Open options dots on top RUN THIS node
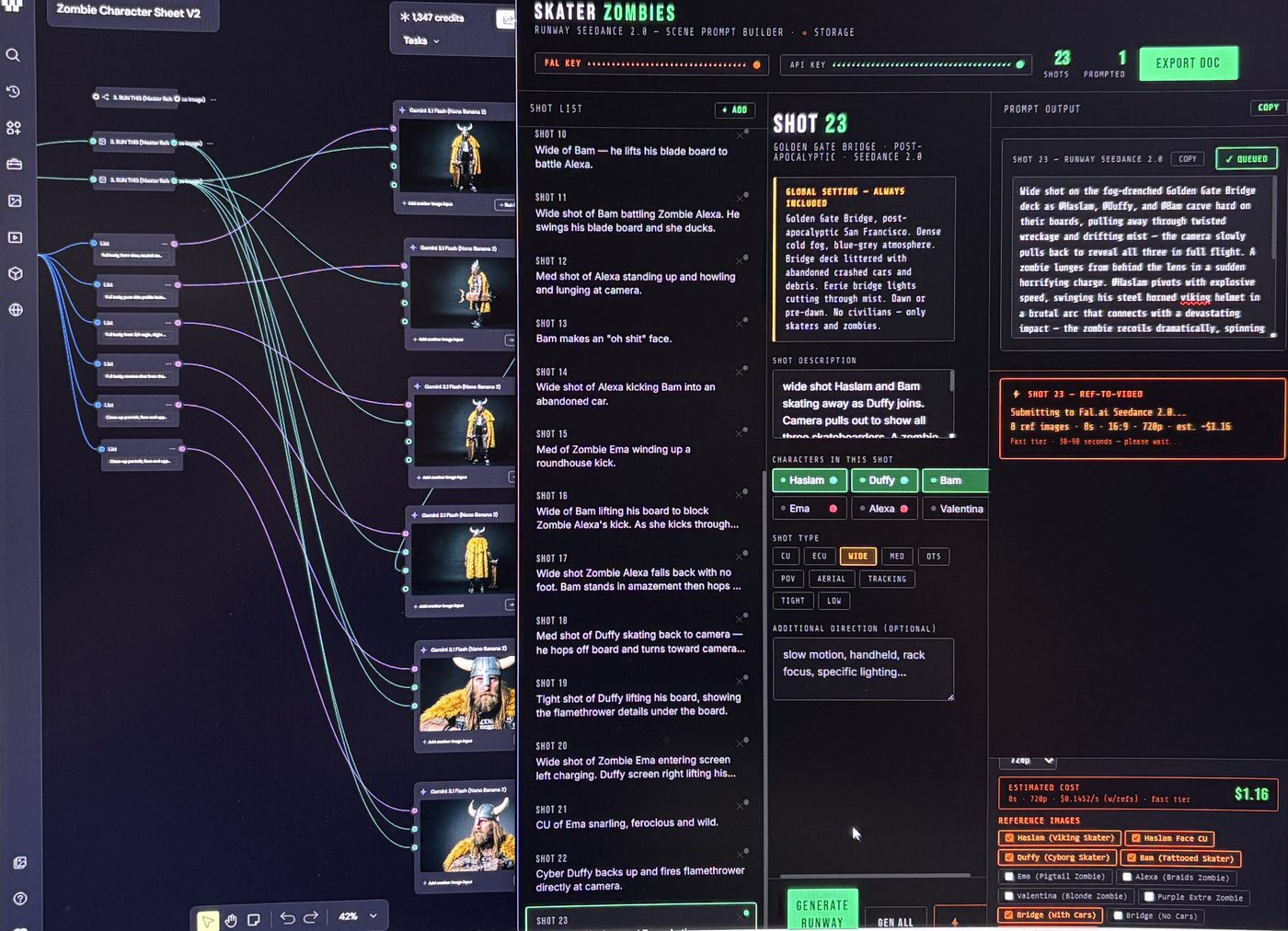Viewport: 1288px width, 931px height. click(x=213, y=99)
